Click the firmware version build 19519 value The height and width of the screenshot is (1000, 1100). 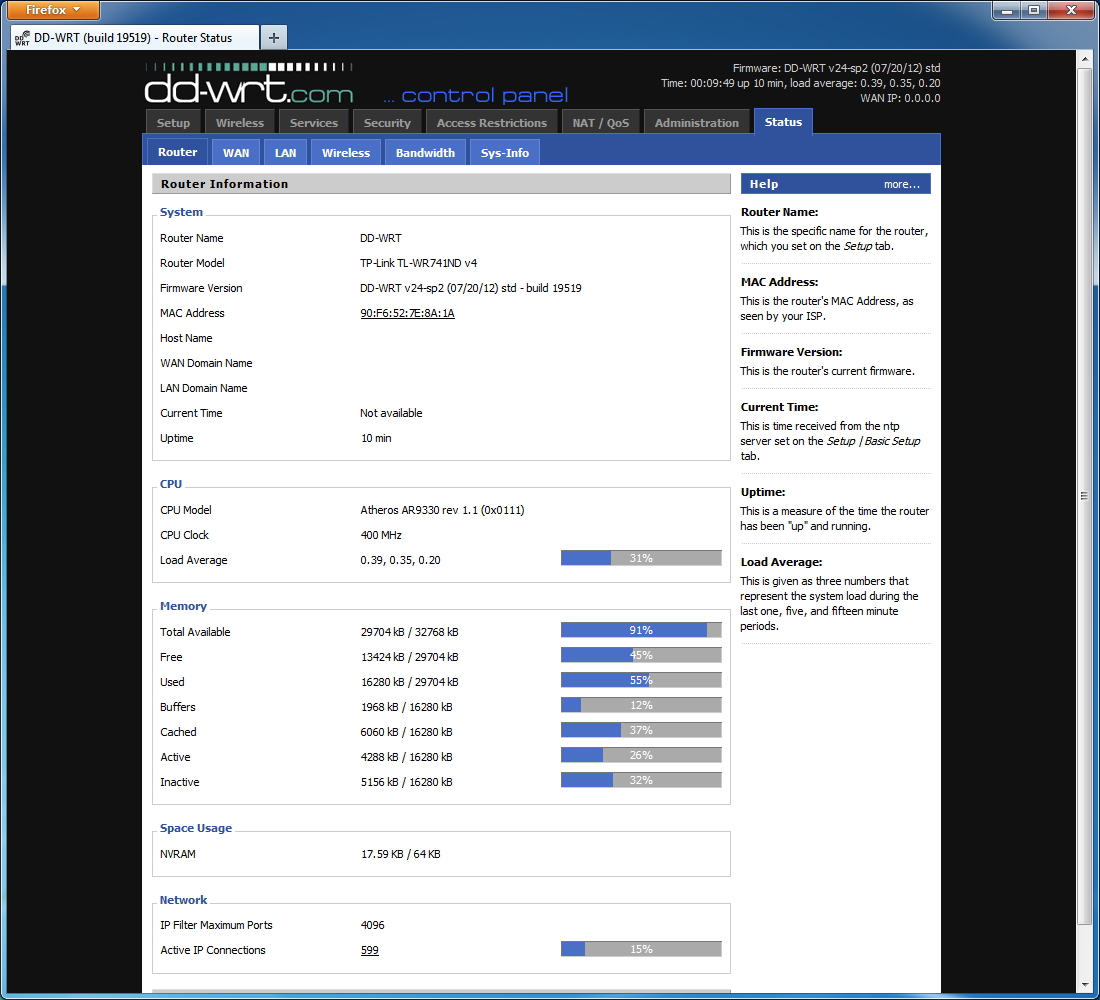point(471,288)
